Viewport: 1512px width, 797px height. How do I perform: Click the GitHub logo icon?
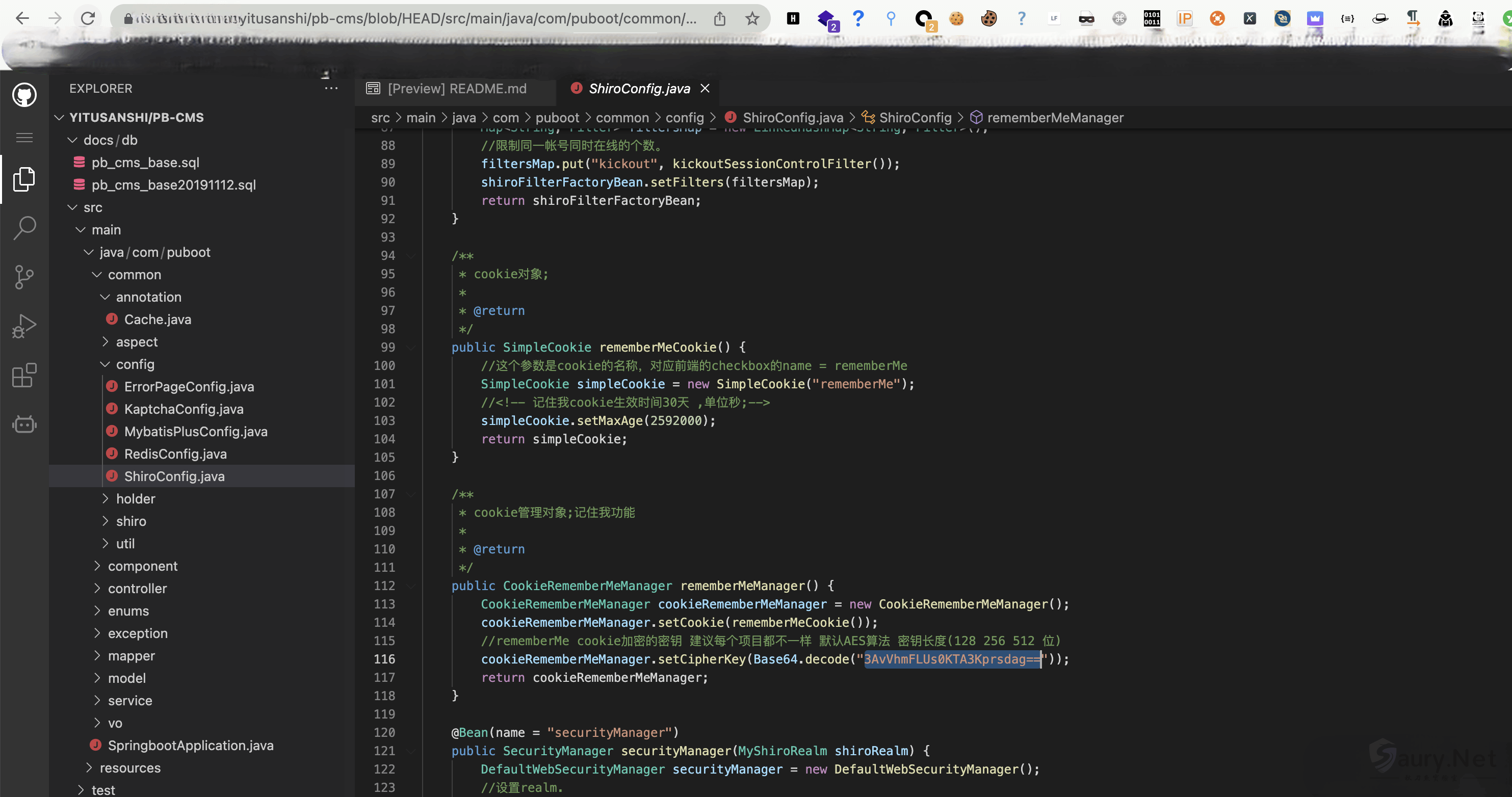pos(24,94)
